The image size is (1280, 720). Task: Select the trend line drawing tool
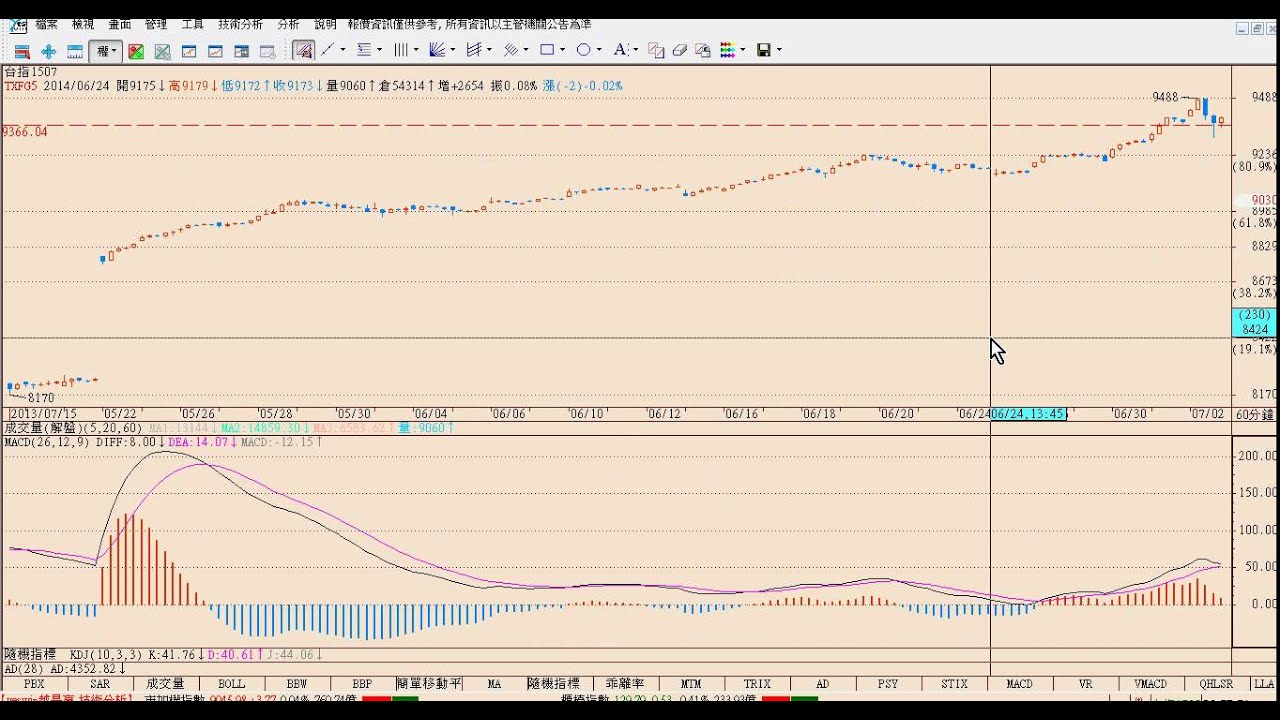coord(326,50)
